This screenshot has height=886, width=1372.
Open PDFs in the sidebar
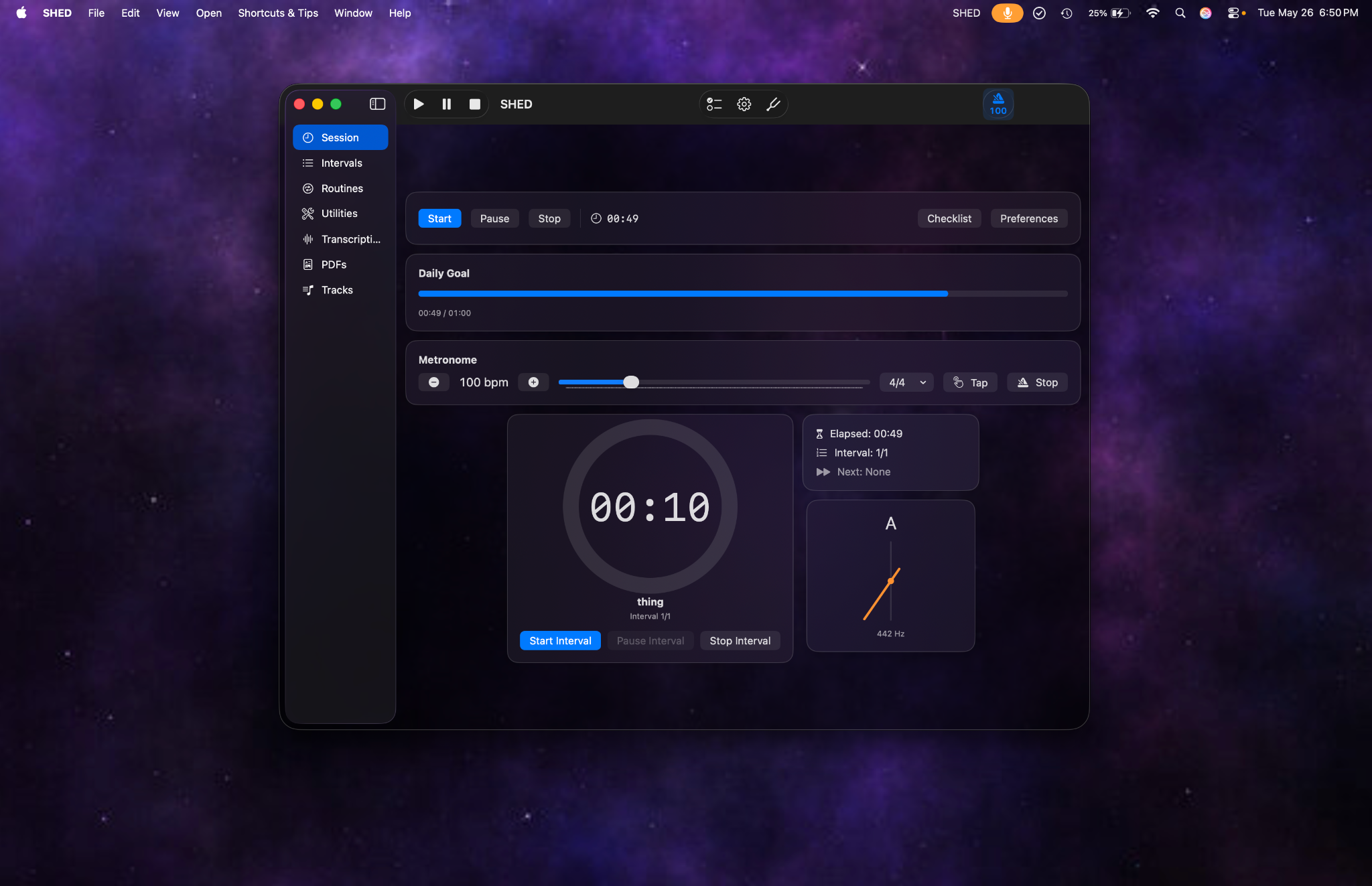[x=340, y=265]
